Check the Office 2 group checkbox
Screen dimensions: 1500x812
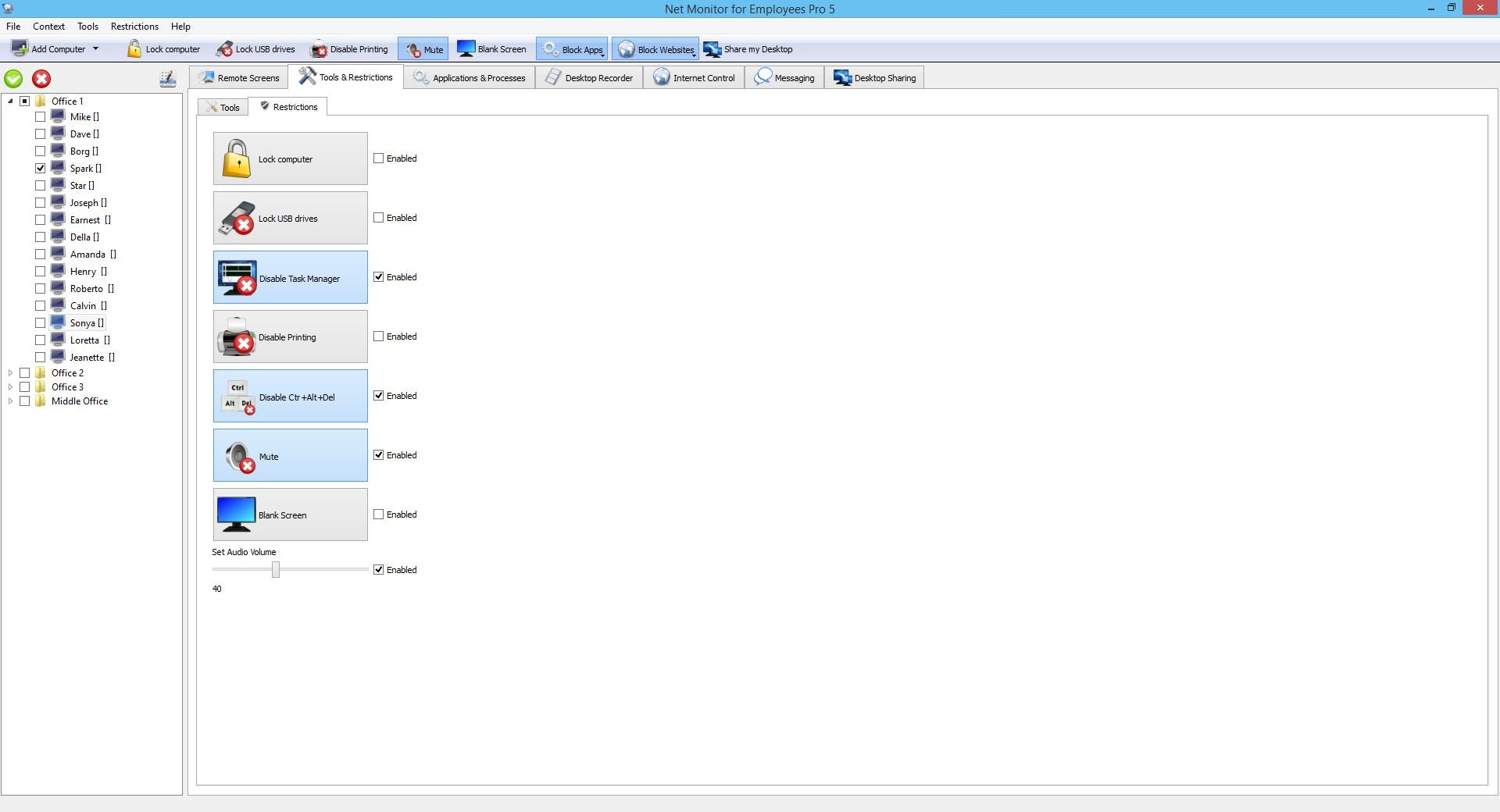click(25, 372)
